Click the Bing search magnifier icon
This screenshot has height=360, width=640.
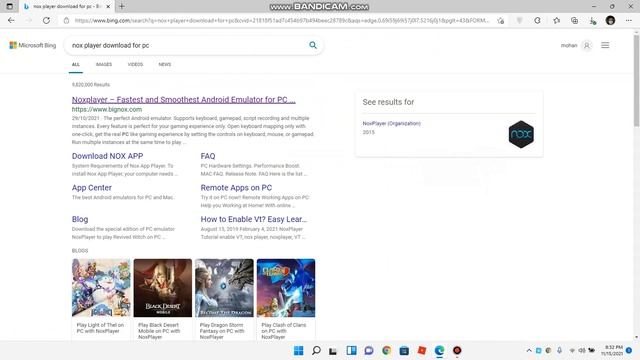tap(313, 45)
